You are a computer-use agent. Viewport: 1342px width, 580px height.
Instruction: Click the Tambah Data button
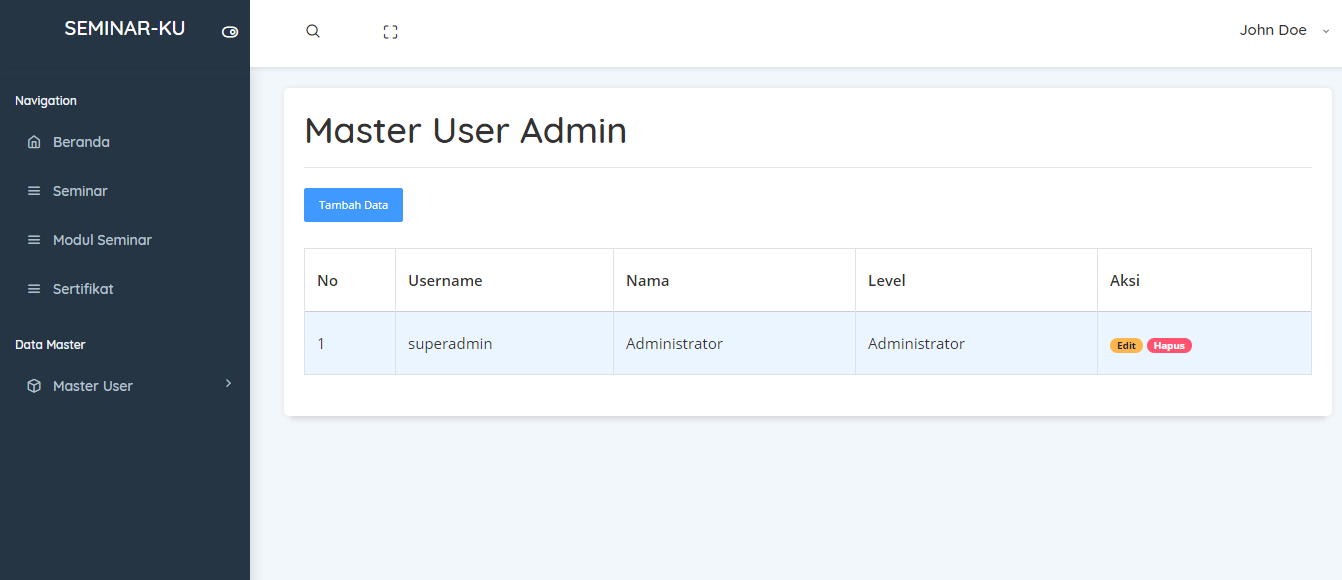point(353,204)
